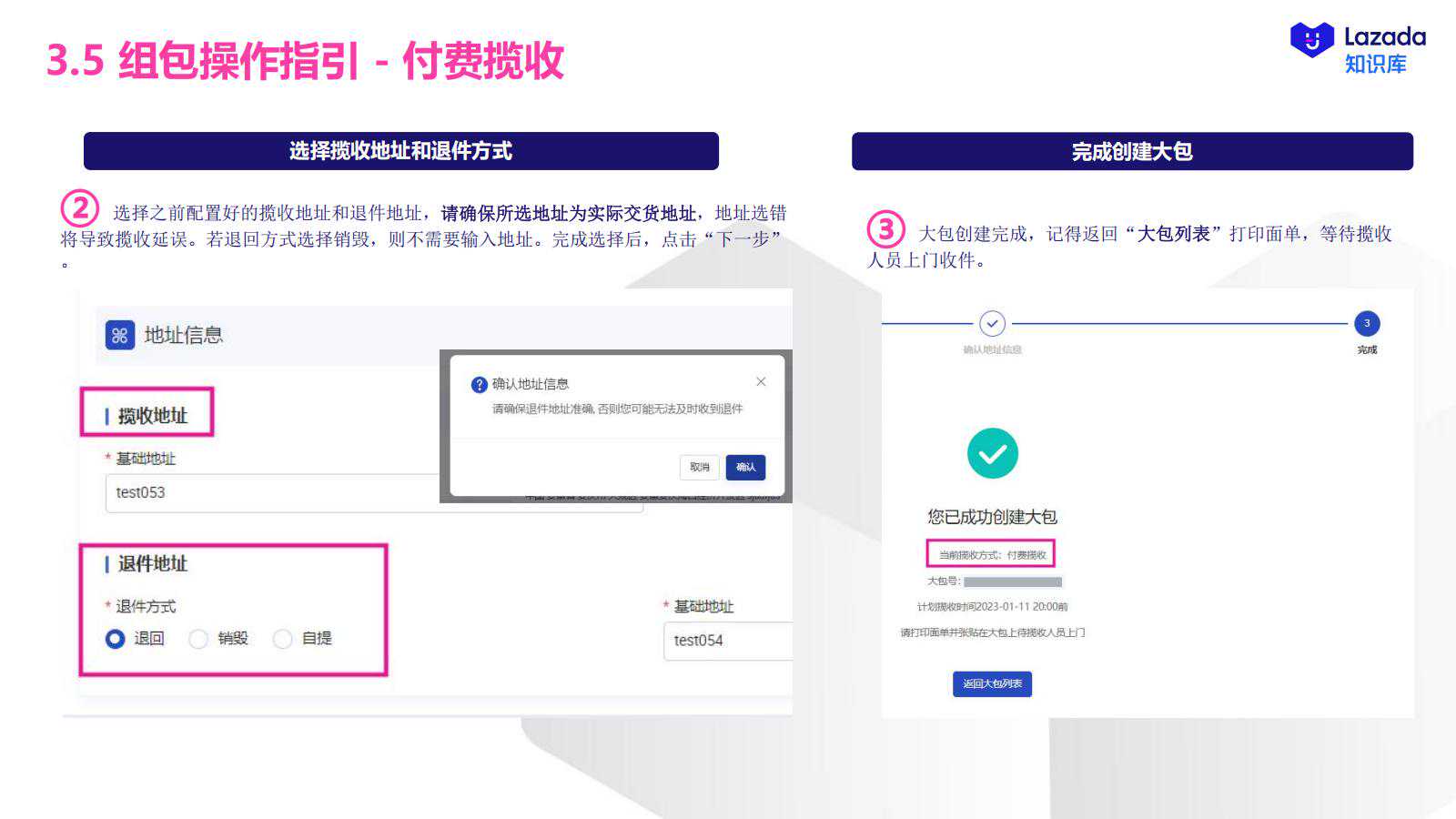
Task: Select the 销毁 destroy radio option
Action: coord(198,639)
